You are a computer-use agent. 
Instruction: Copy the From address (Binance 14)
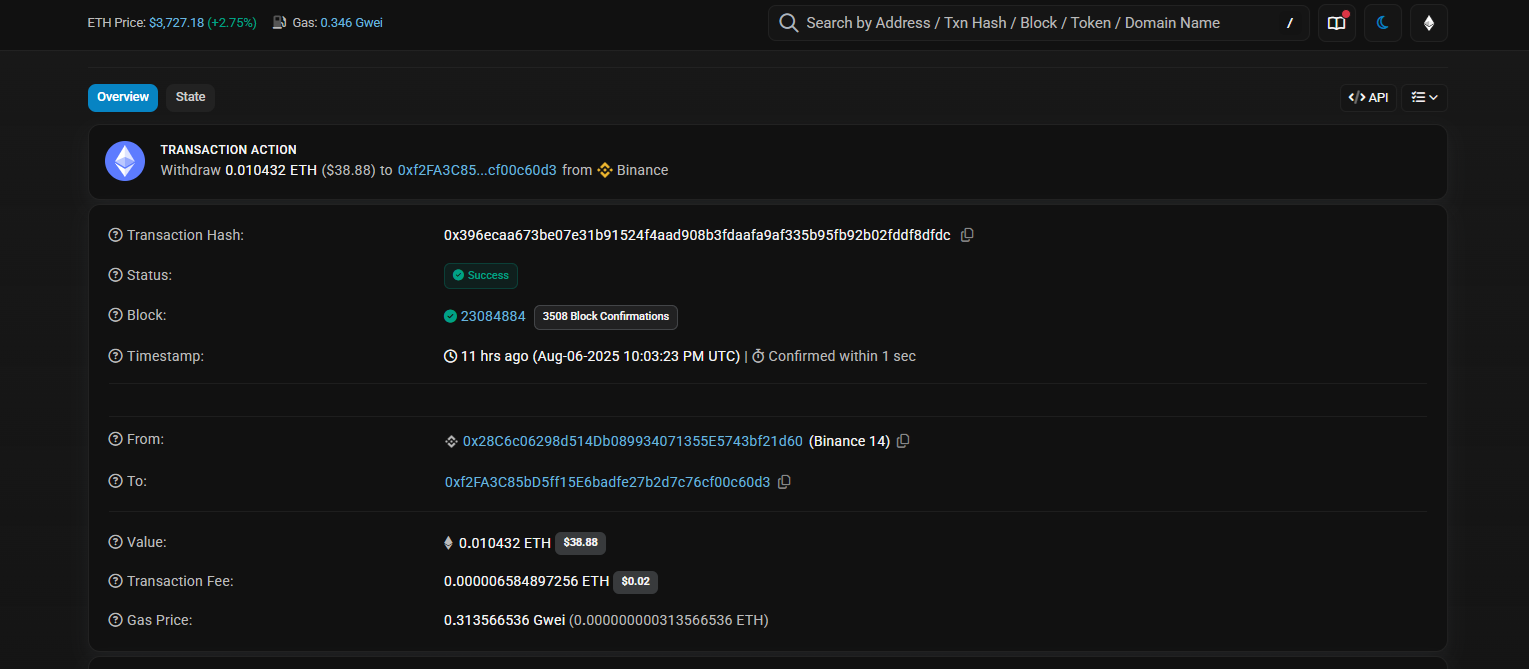coord(903,441)
